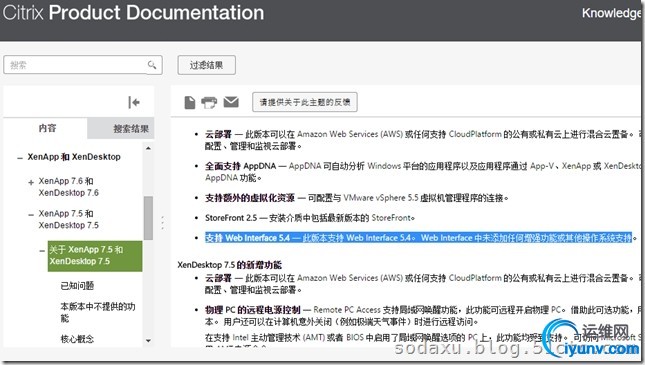Open XenApp 和 XenDesktop tree item
645x365 pixels.
pos(74,157)
